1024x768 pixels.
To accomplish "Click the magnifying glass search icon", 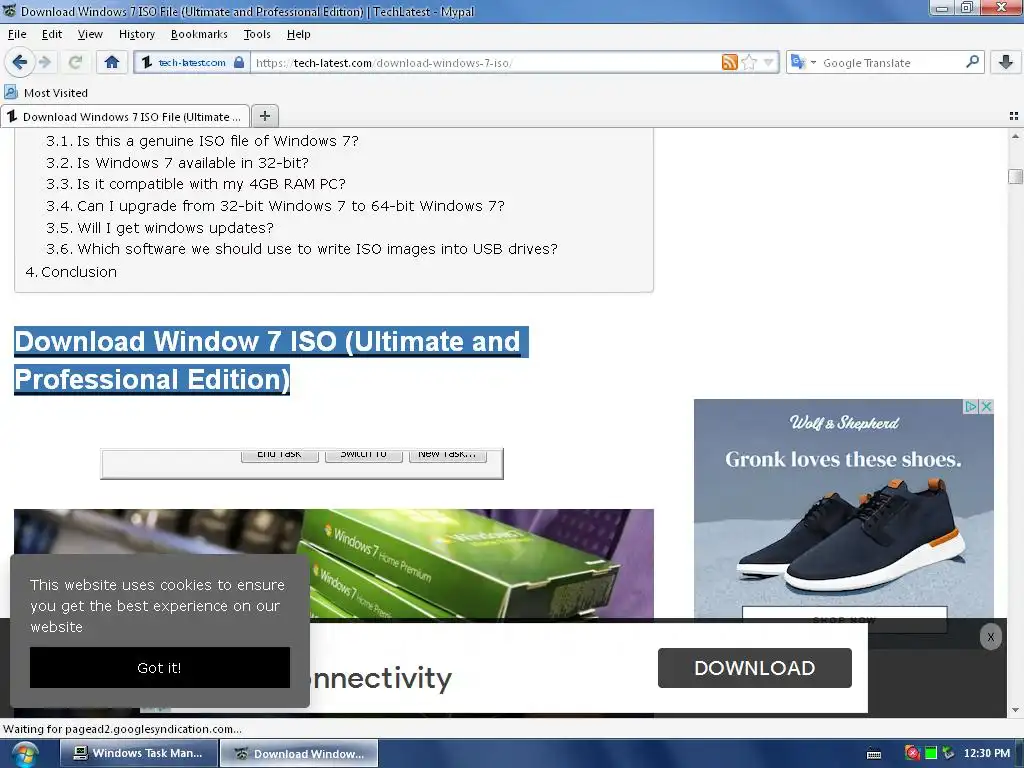I will 972,62.
